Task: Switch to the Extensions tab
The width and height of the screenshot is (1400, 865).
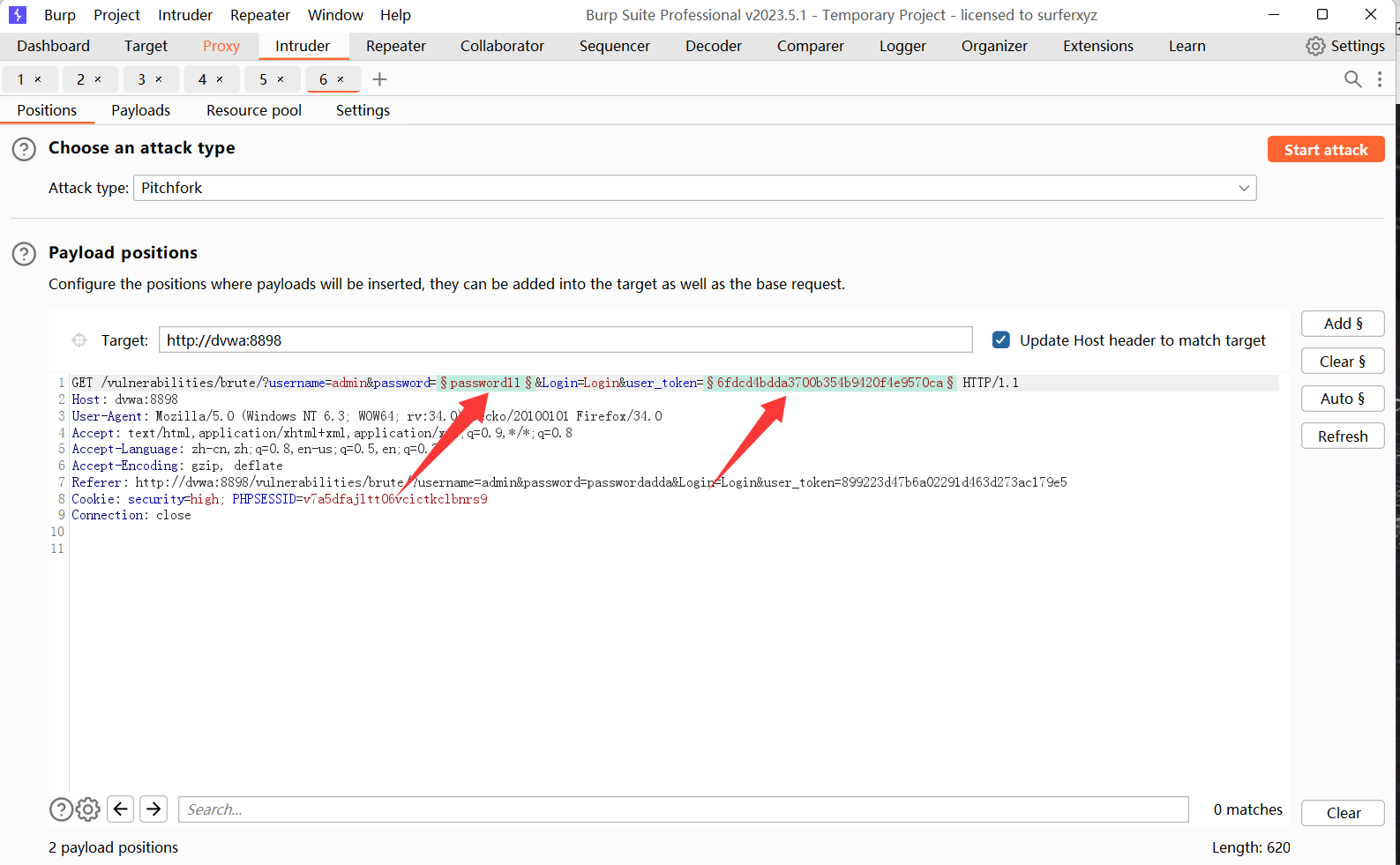Action: coord(1098,46)
